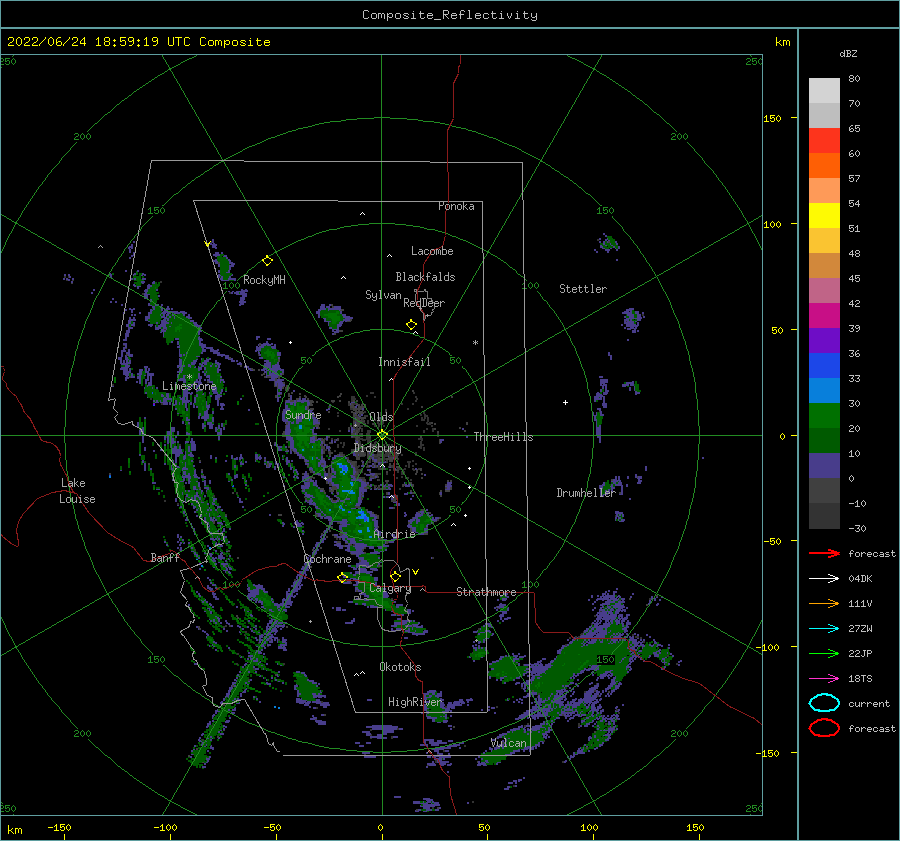Click the -30 value on the dBZ scale
The width and height of the screenshot is (900, 841).
point(858,528)
